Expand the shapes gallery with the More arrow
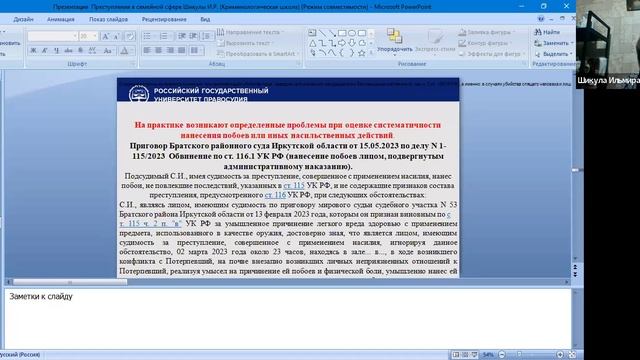The image size is (640, 360). (371, 53)
